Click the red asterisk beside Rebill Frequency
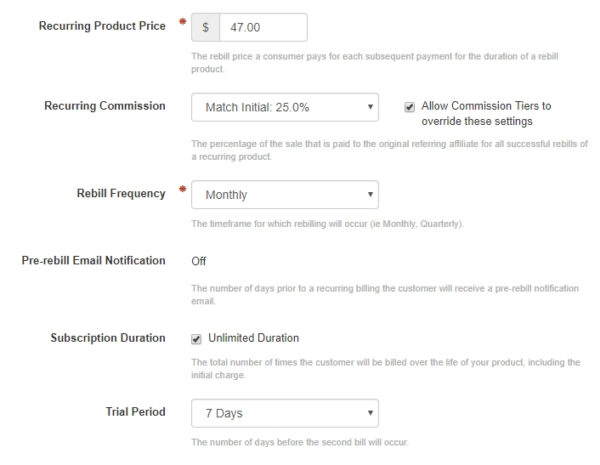The height and width of the screenshot is (465, 600). click(182, 188)
